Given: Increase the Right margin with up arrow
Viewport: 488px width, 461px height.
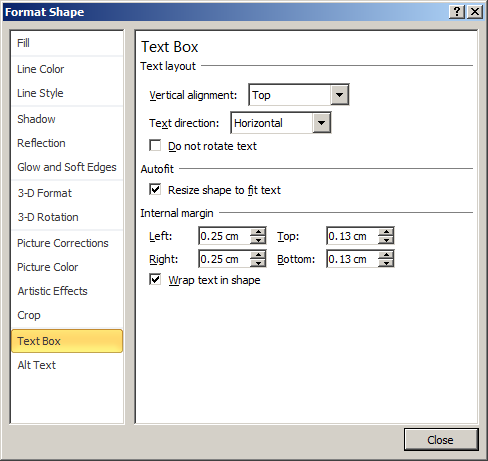Looking at the screenshot, I should pyautogui.click(x=258, y=255).
